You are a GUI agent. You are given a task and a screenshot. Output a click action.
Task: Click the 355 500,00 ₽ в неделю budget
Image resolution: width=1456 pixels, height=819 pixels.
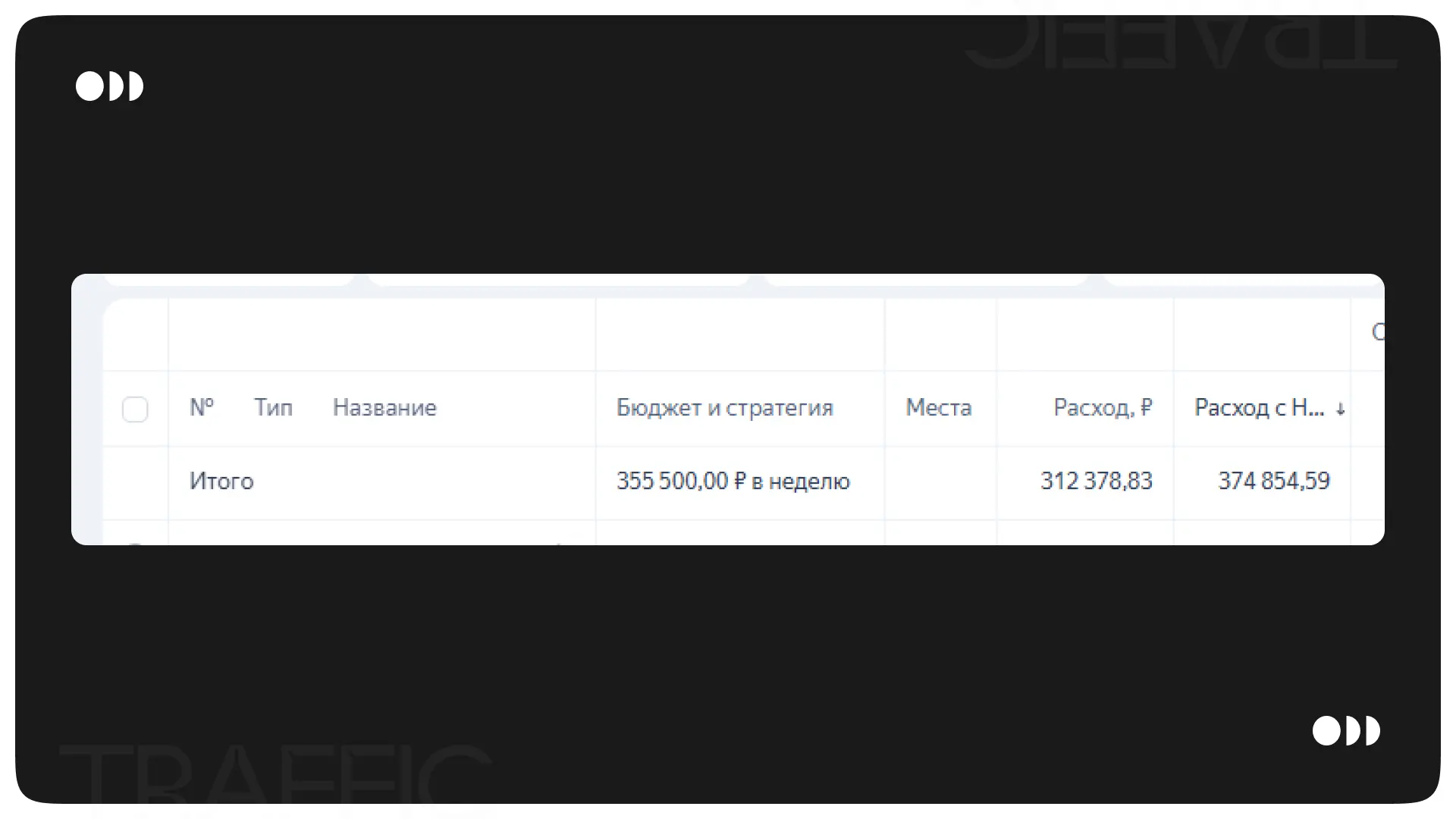tap(733, 482)
